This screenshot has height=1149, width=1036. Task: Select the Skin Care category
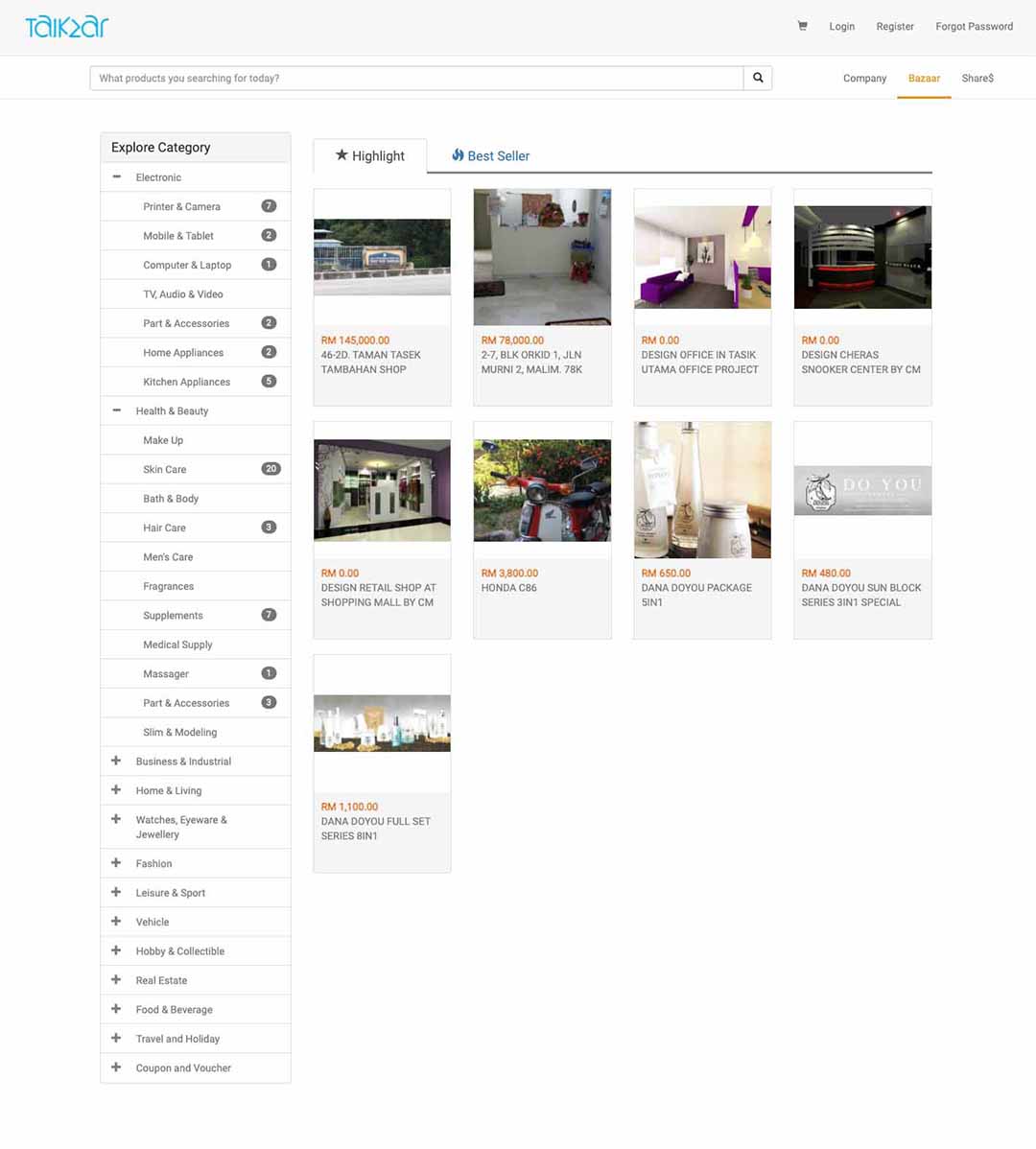(164, 469)
